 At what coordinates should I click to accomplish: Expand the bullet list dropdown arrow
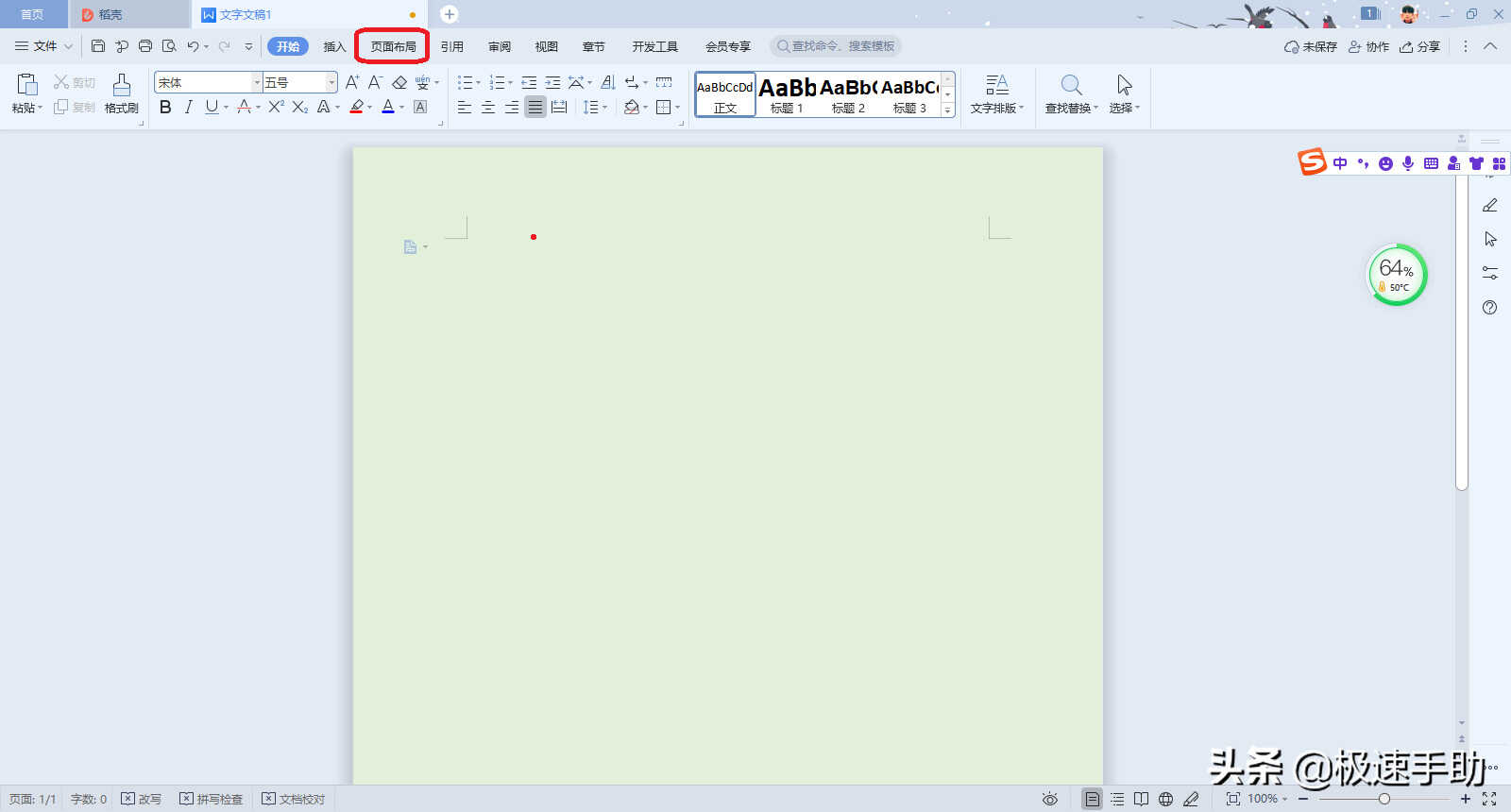click(478, 83)
